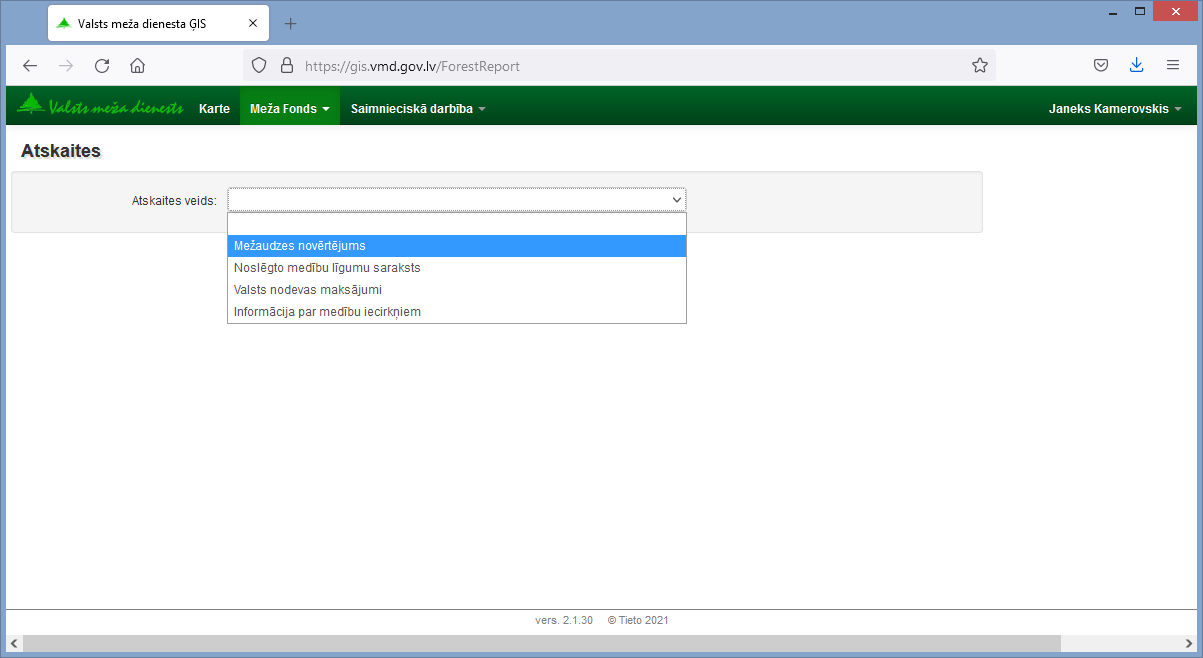
Task: View site padlock security information
Action: (x=287, y=66)
